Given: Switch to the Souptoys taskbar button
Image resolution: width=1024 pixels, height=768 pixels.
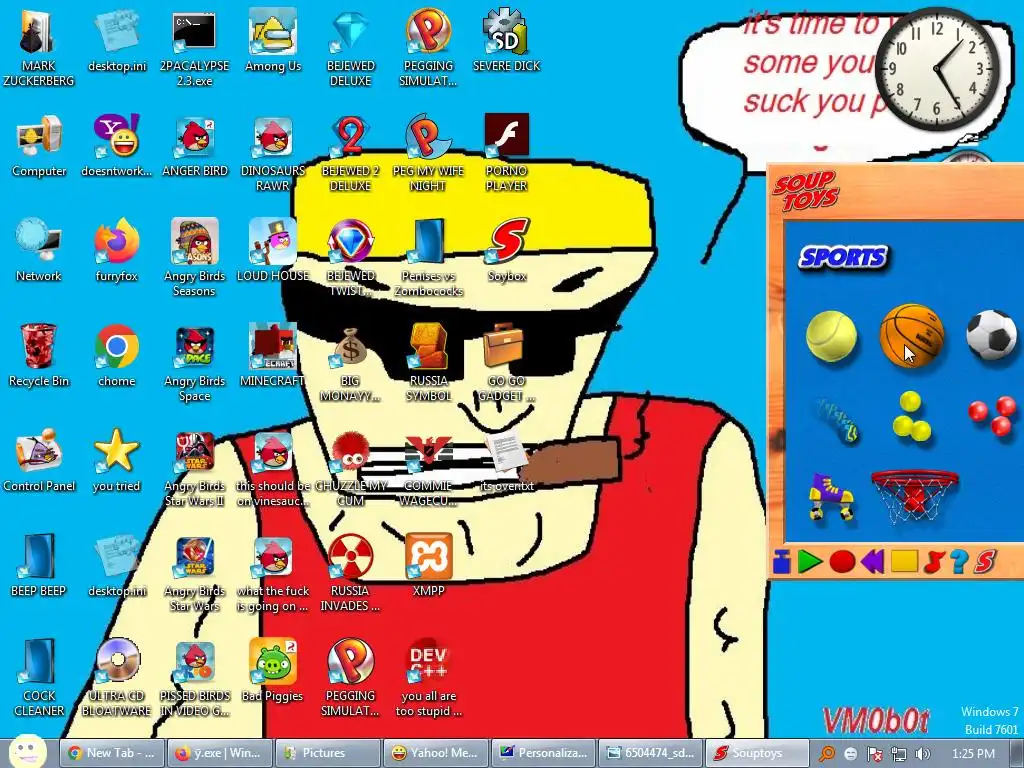Looking at the screenshot, I should point(757,753).
